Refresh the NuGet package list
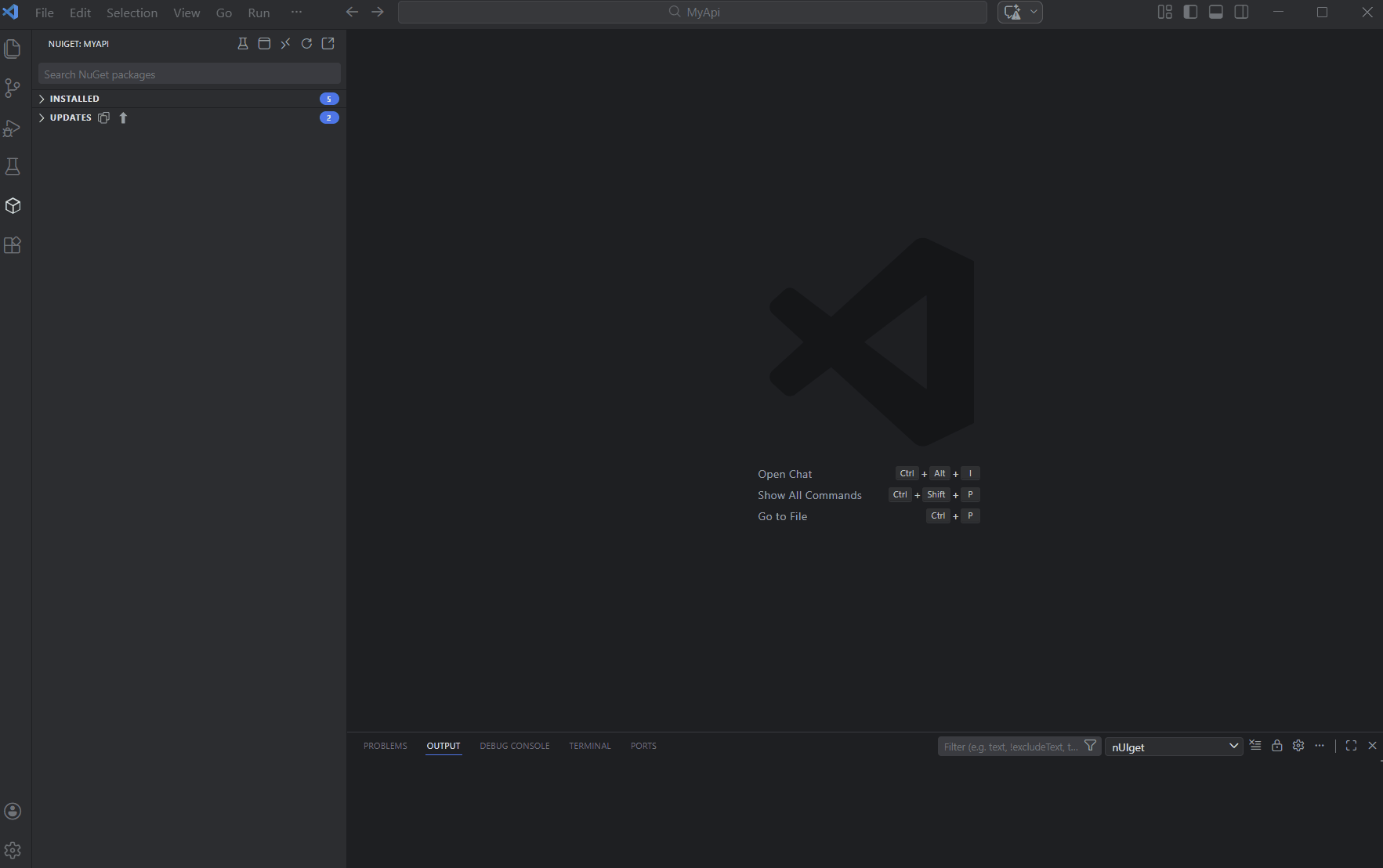This screenshot has width=1383, height=868. point(306,44)
